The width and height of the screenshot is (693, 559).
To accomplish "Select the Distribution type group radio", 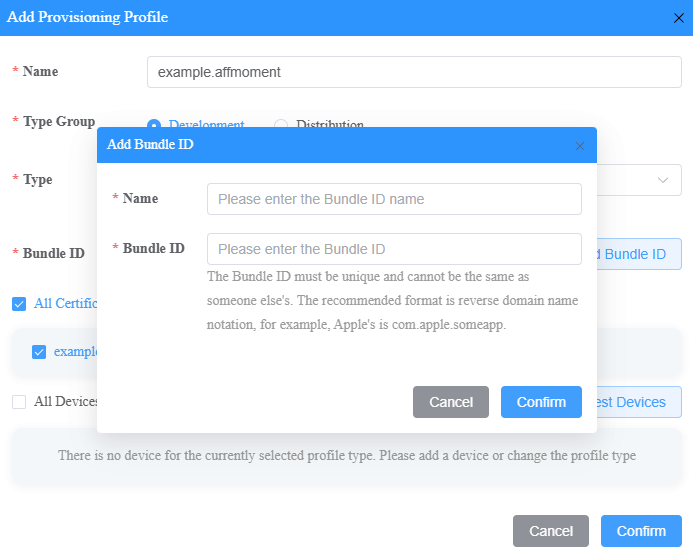I will pos(281,125).
